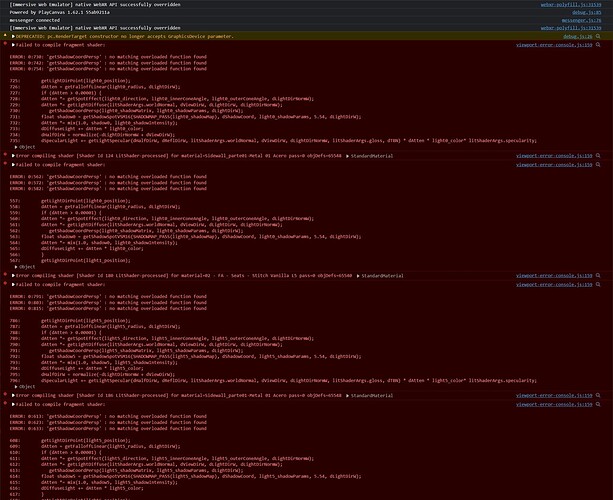Click the yellow warning icon beside DEPRECATED
The height and width of the screenshot is (500, 613).
(7, 35)
